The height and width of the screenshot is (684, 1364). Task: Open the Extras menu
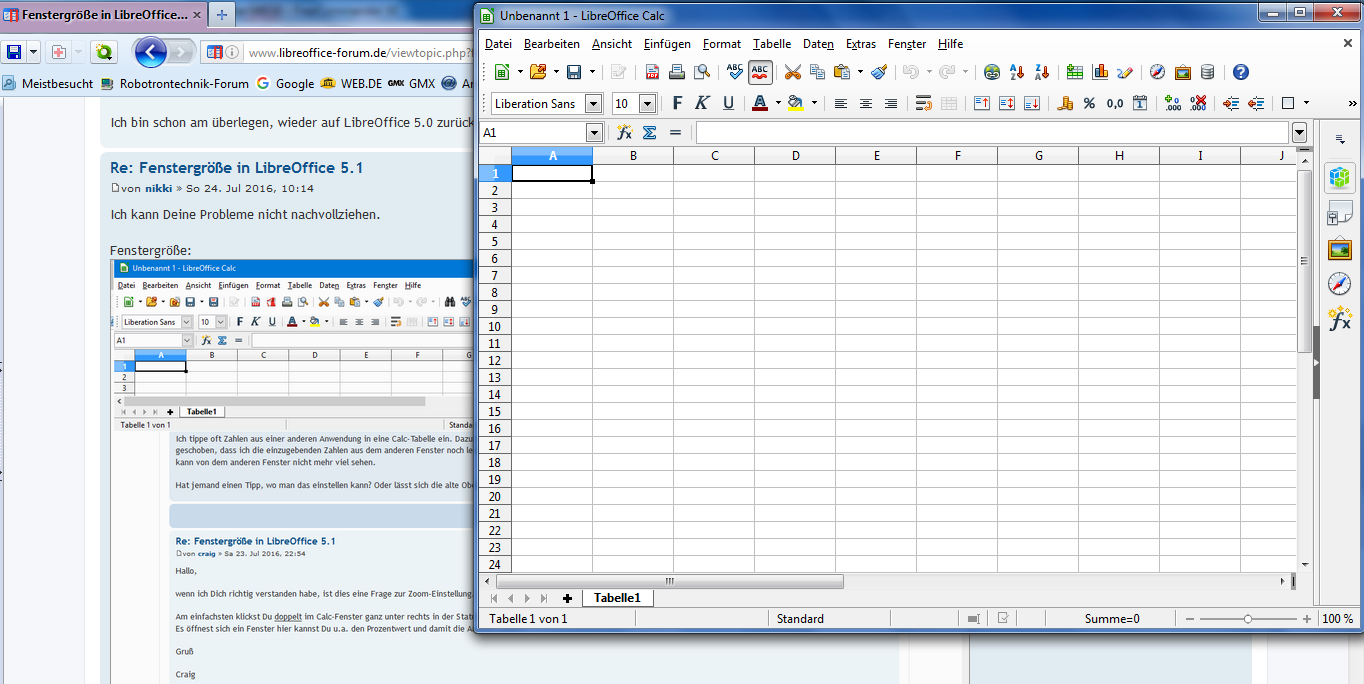tap(861, 44)
